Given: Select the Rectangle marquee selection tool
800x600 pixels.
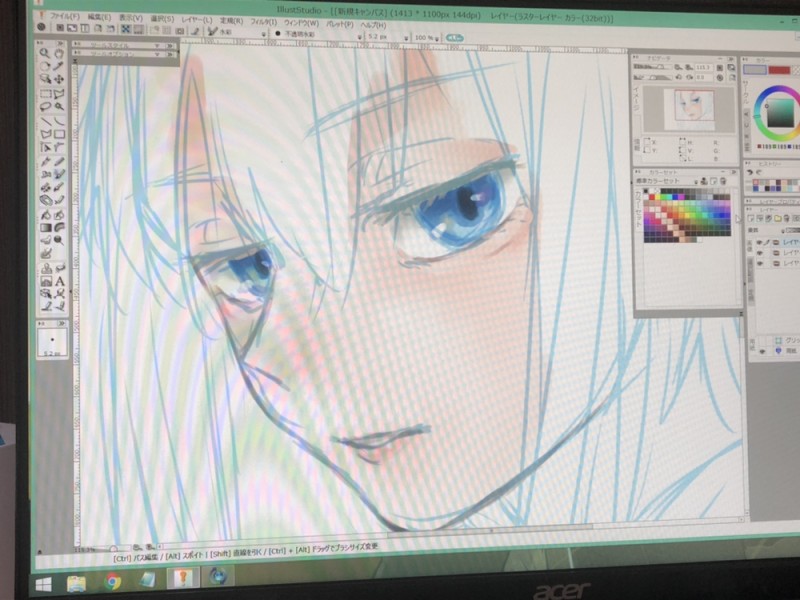Looking at the screenshot, I should coord(45,93).
